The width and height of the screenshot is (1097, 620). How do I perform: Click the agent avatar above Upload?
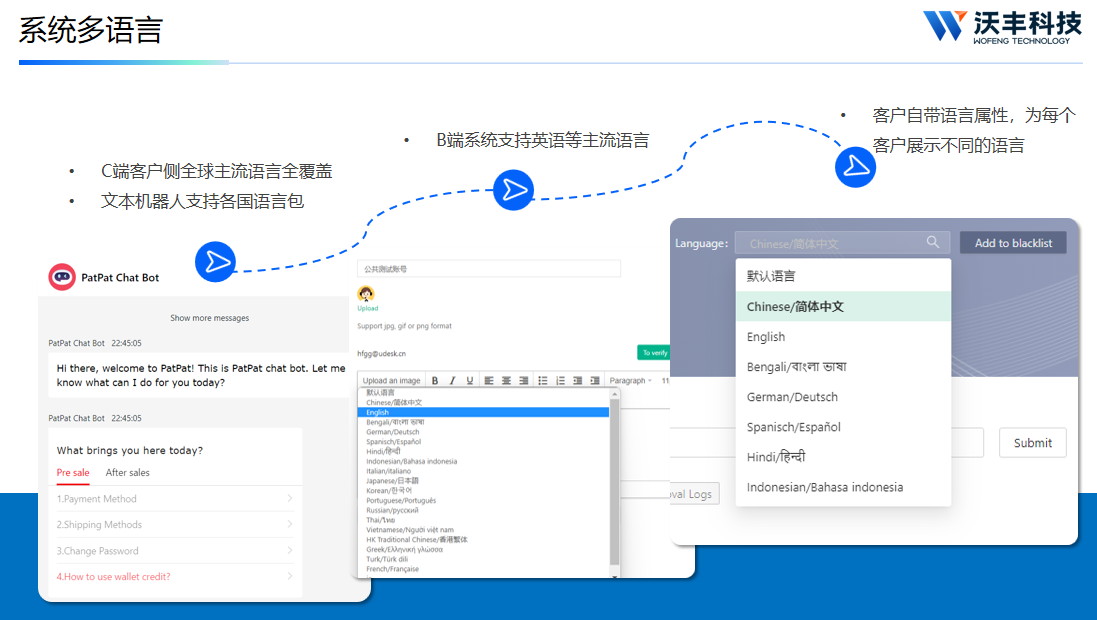tap(367, 294)
